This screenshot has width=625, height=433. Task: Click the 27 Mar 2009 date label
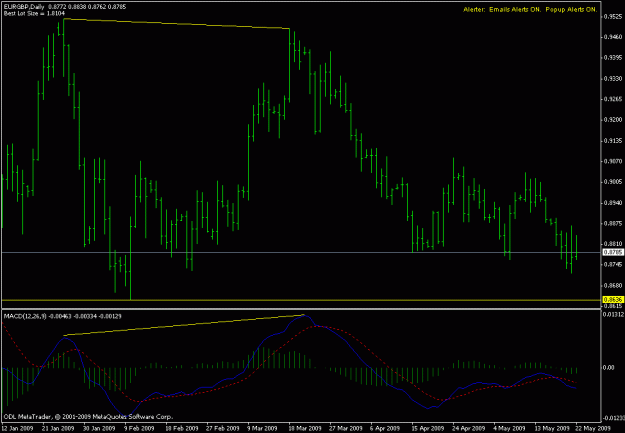(x=345, y=429)
